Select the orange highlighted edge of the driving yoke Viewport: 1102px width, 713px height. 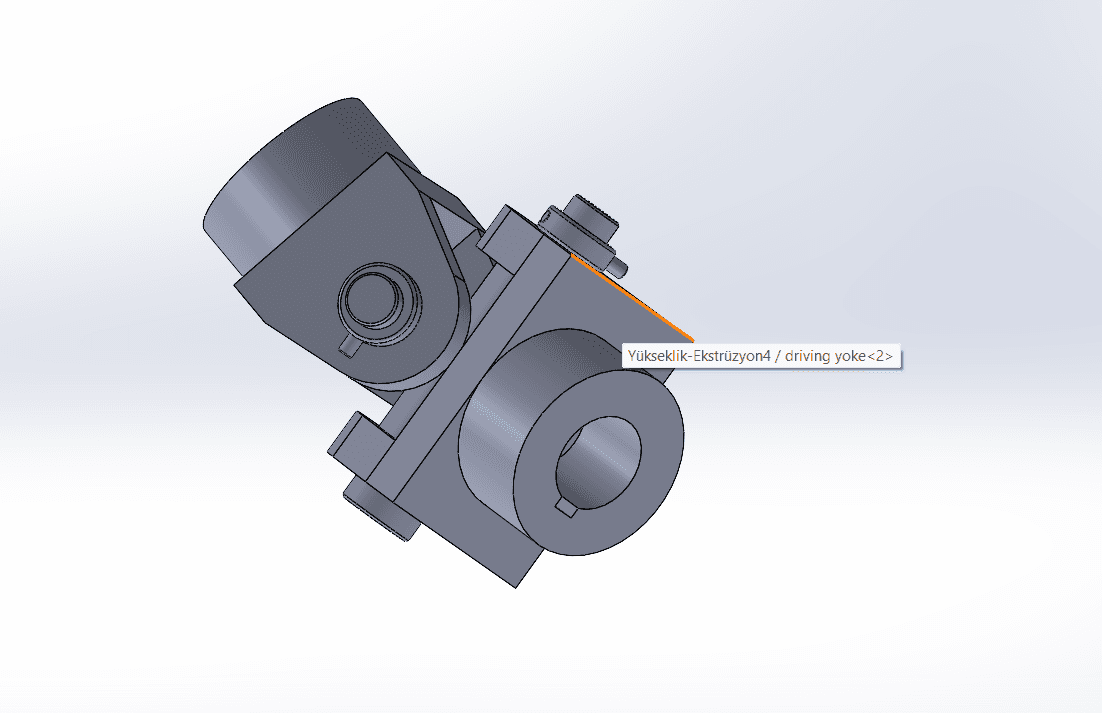coord(631,298)
